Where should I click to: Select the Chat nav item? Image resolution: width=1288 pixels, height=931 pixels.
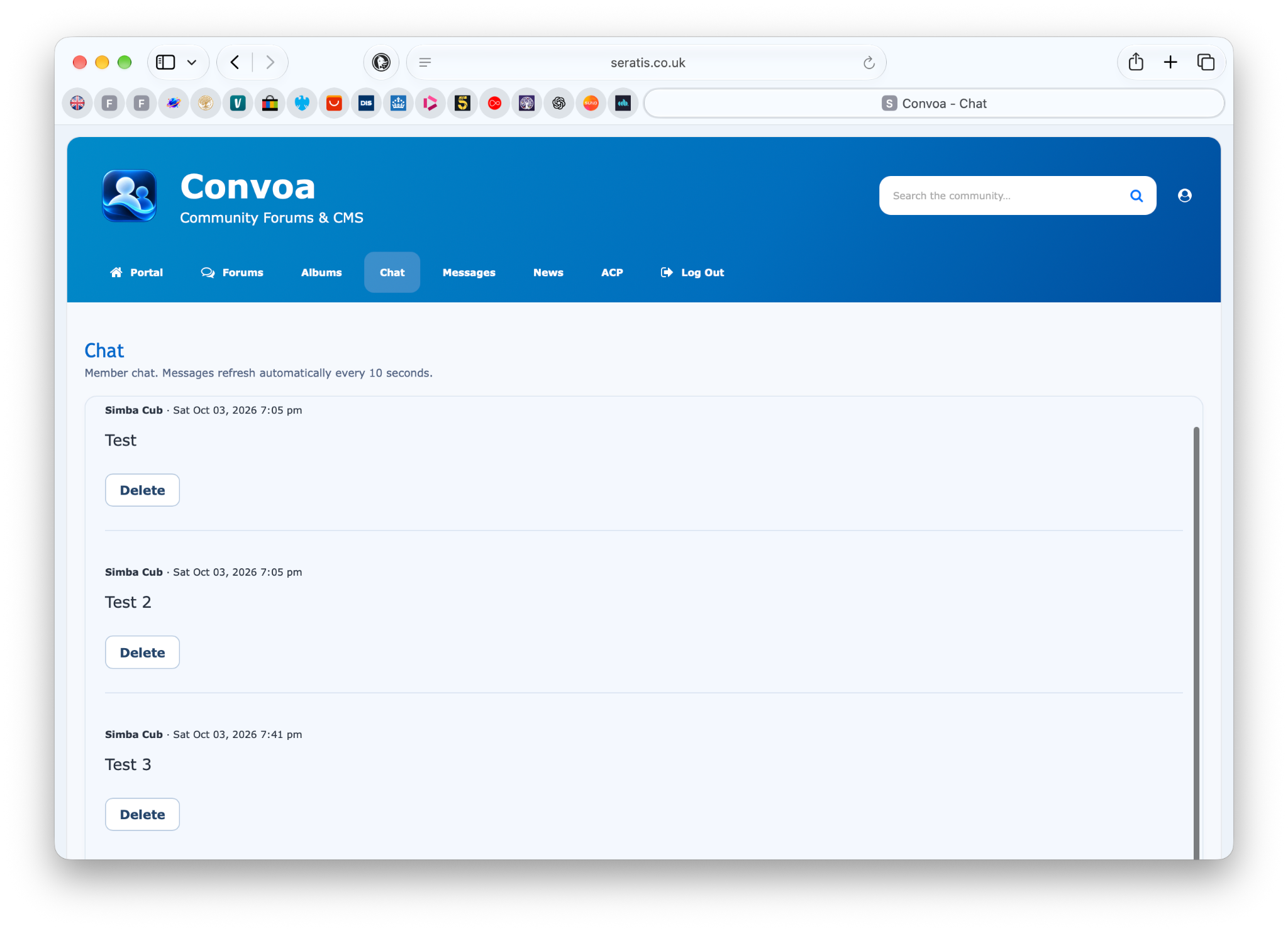[392, 272]
